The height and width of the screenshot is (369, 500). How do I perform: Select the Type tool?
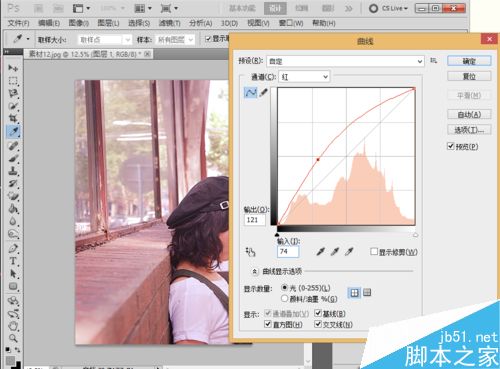click(13, 261)
